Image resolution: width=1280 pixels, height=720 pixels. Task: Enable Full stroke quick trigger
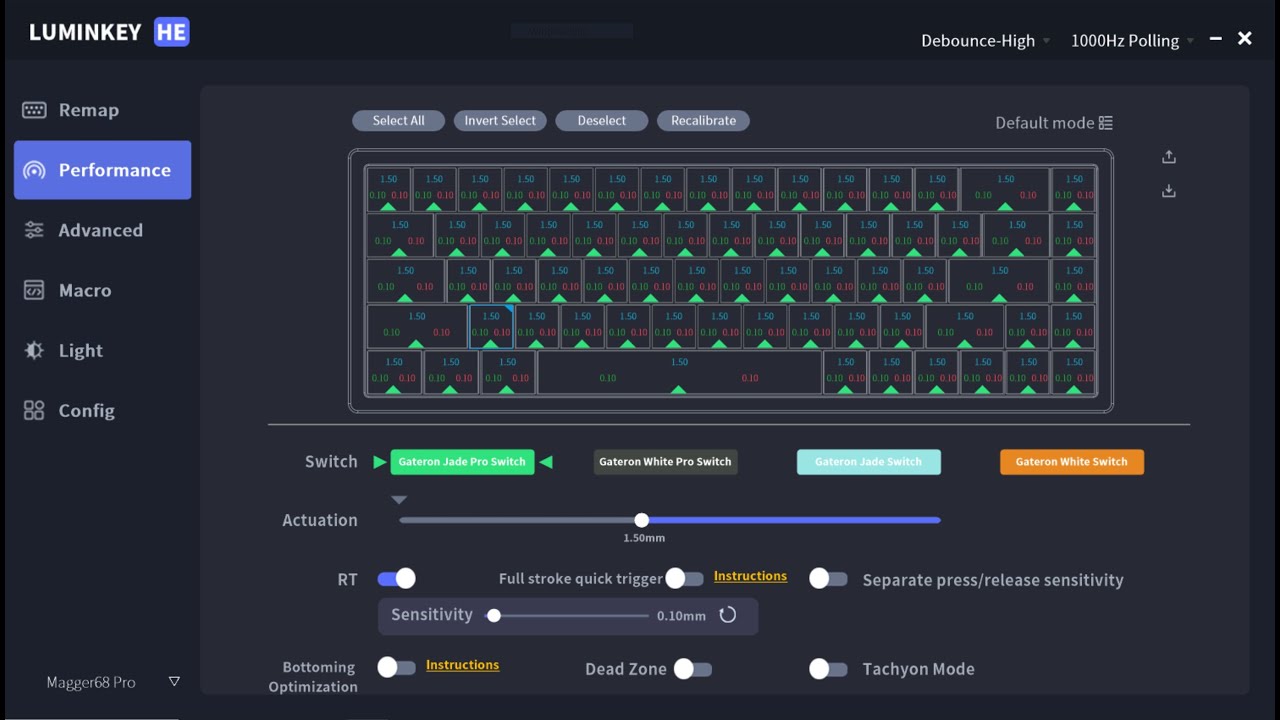(x=685, y=578)
